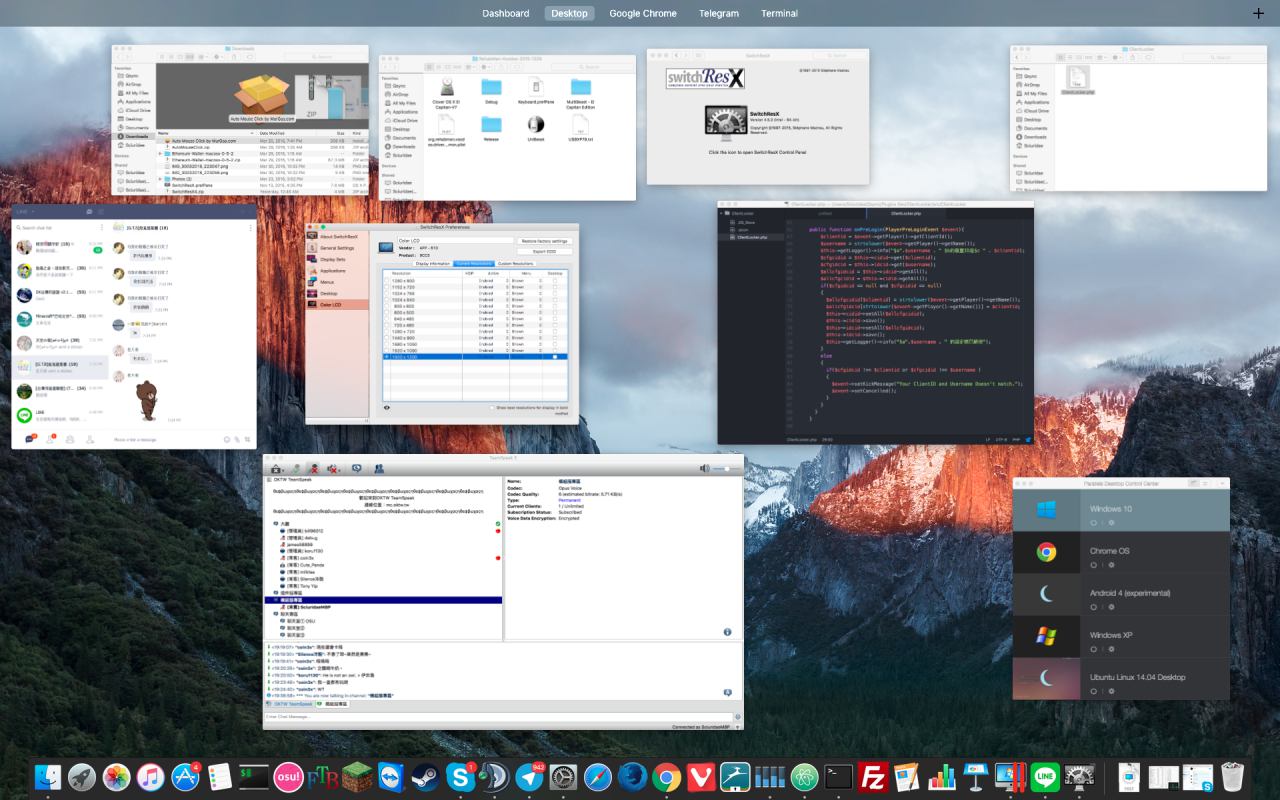Switch to the Telegram space
This screenshot has width=1280, height=800.
point(719,13)
